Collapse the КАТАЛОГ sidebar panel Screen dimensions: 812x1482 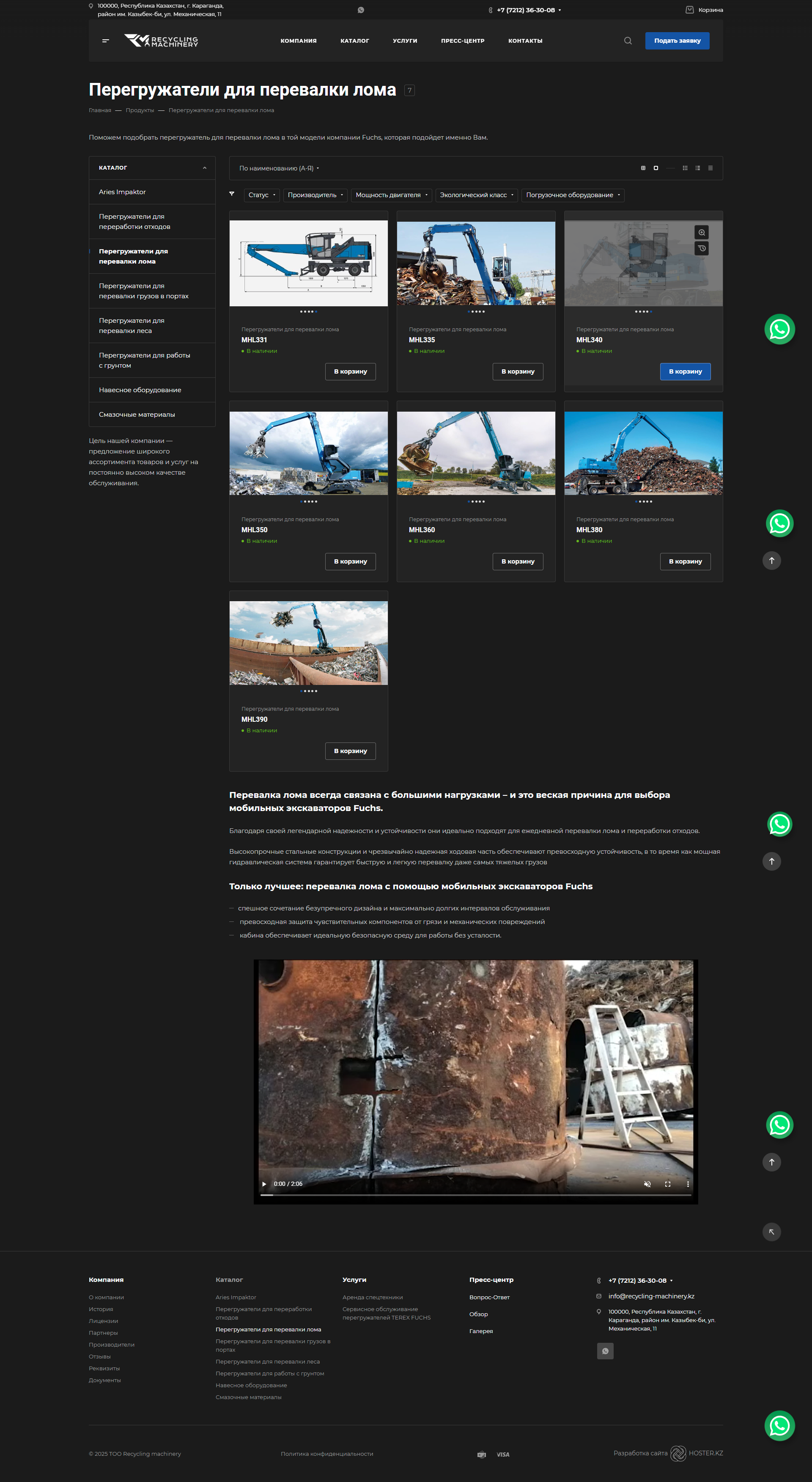(x=204, y=168)
